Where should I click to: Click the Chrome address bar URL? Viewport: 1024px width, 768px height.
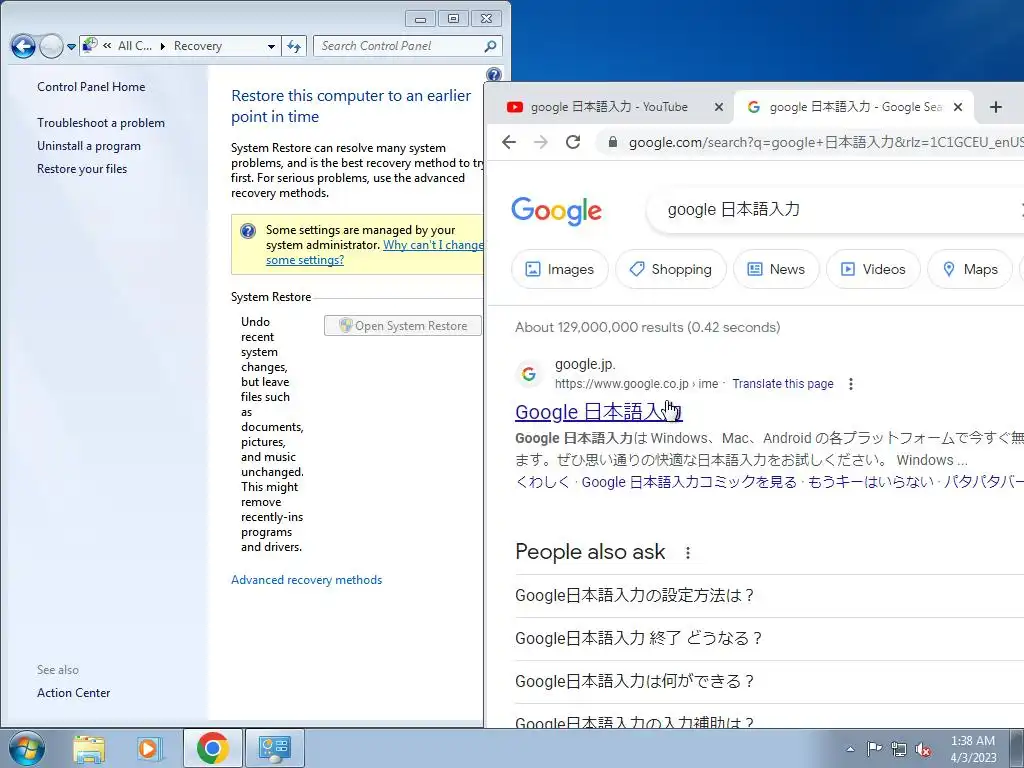825,142
